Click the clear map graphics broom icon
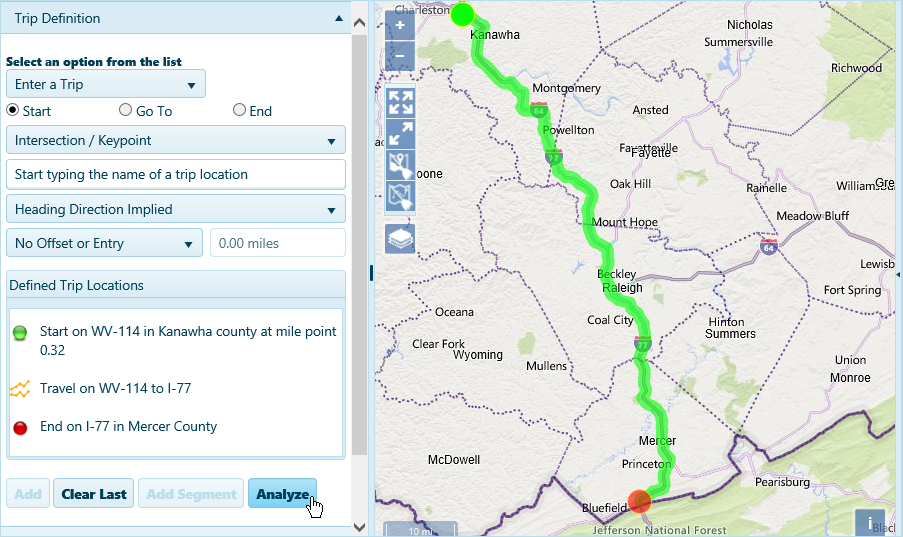 tap(400, 197)
